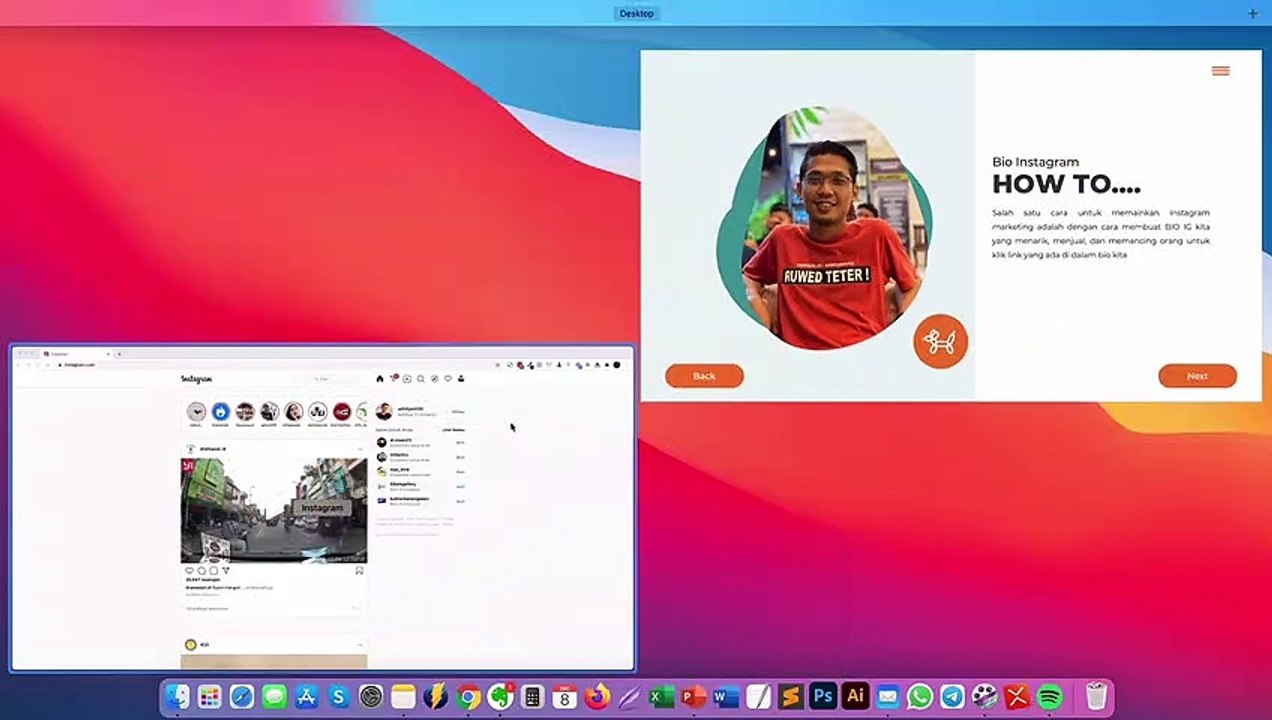Launch Firefox from the dock
The width and height of the screenshot is (1272, 720).
(x=597, y=697)
